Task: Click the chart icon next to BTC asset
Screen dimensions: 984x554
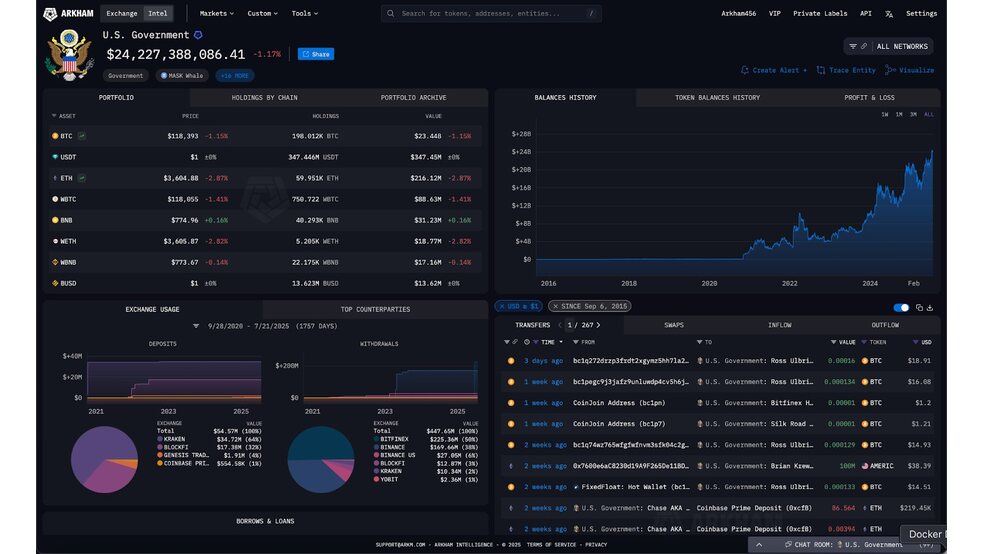Action: coord(82,136)
